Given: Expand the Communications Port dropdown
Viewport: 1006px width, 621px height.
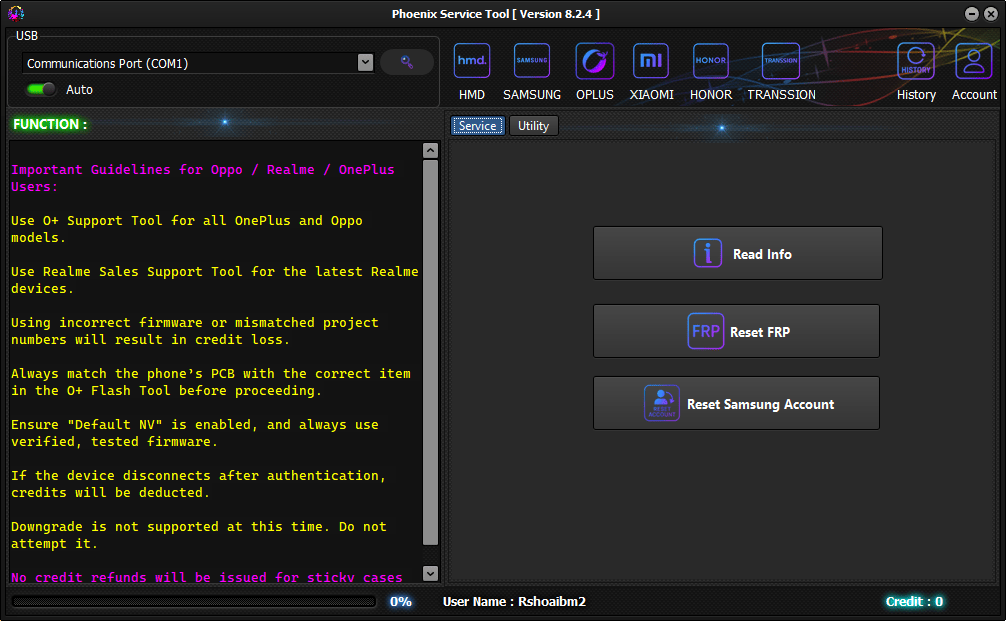Looking at the screenshot, I should pos(365,63).
